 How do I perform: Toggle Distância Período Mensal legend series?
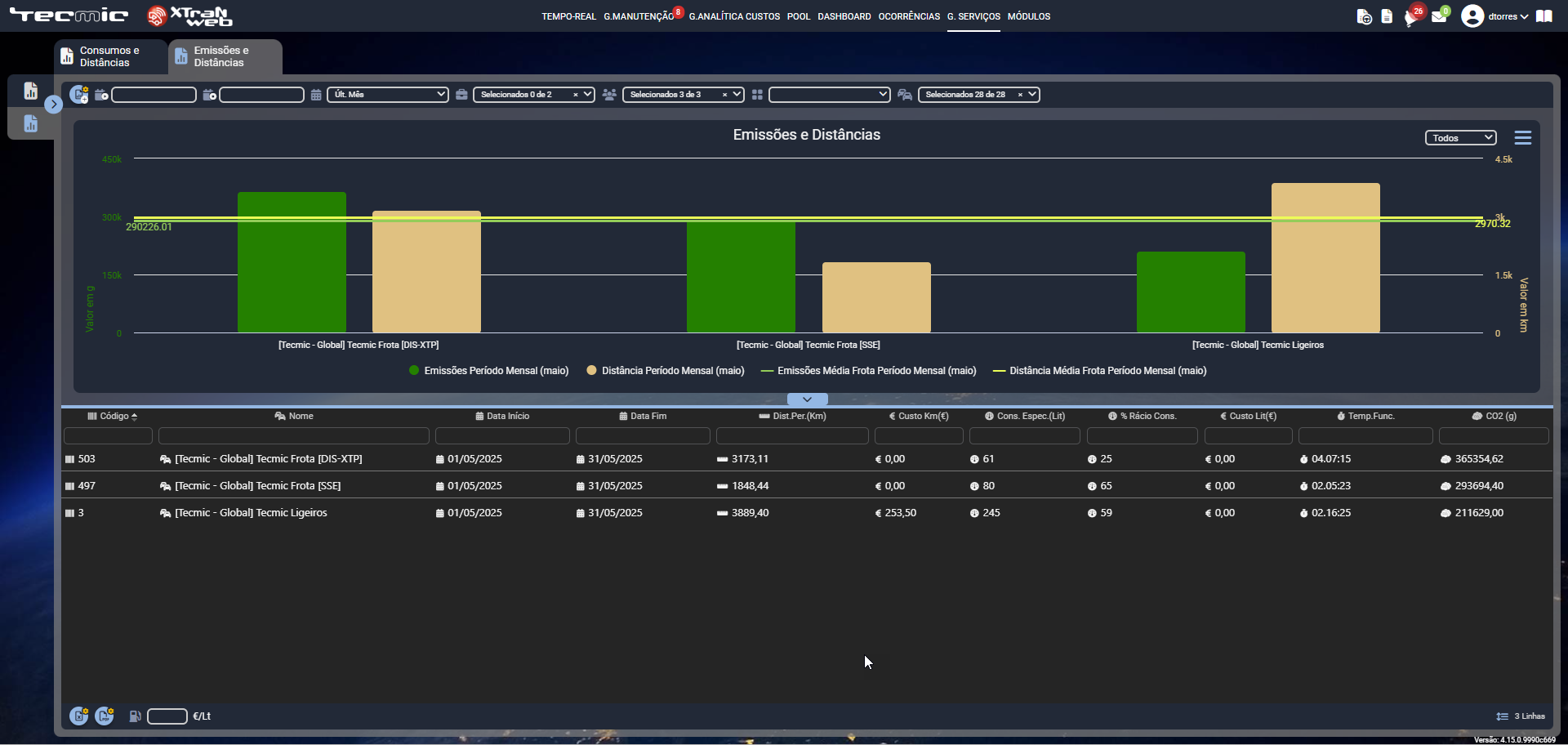point(666,371)
